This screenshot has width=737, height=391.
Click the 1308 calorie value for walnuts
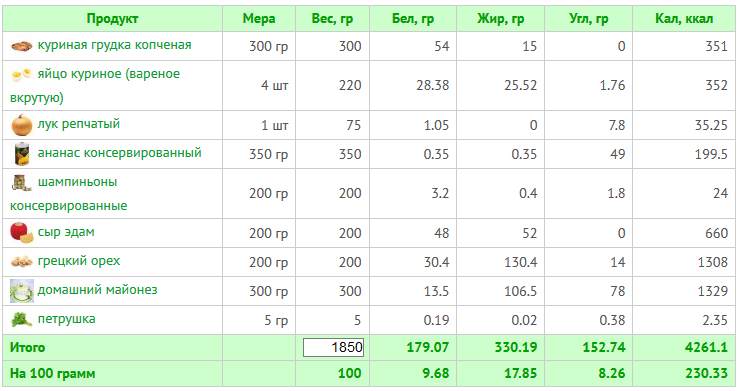[x=713, y=262]
